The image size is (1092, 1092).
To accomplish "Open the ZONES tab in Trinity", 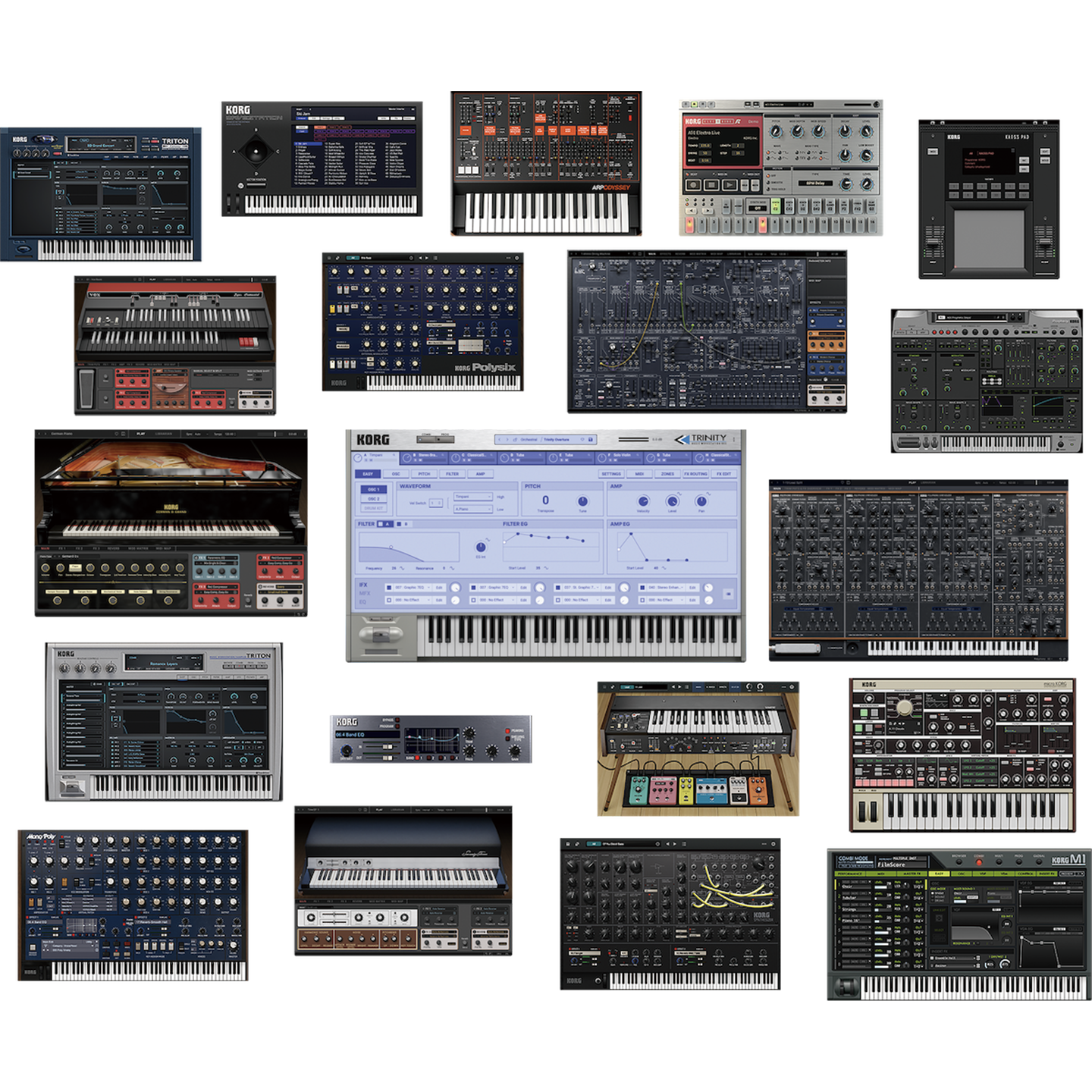I will click(667, 474).
